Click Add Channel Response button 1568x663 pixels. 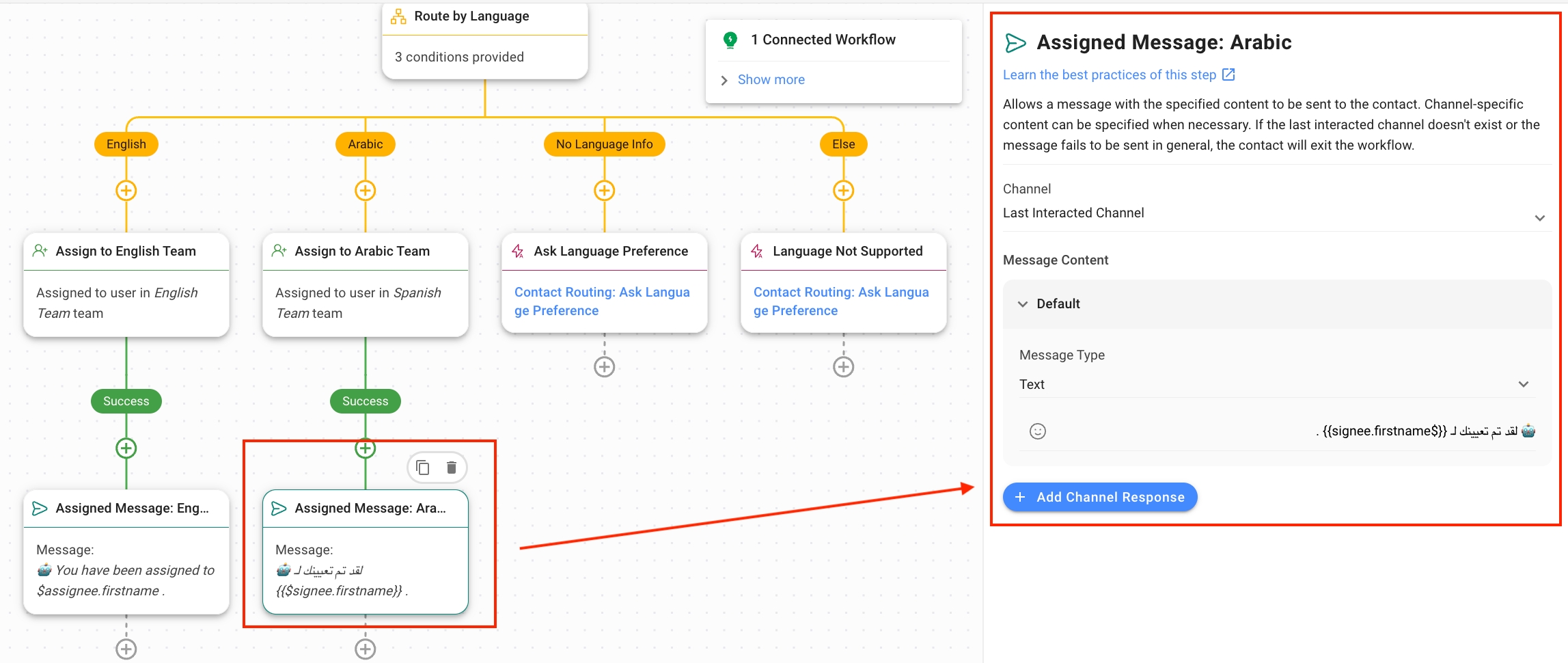[x=1099, y=497]
